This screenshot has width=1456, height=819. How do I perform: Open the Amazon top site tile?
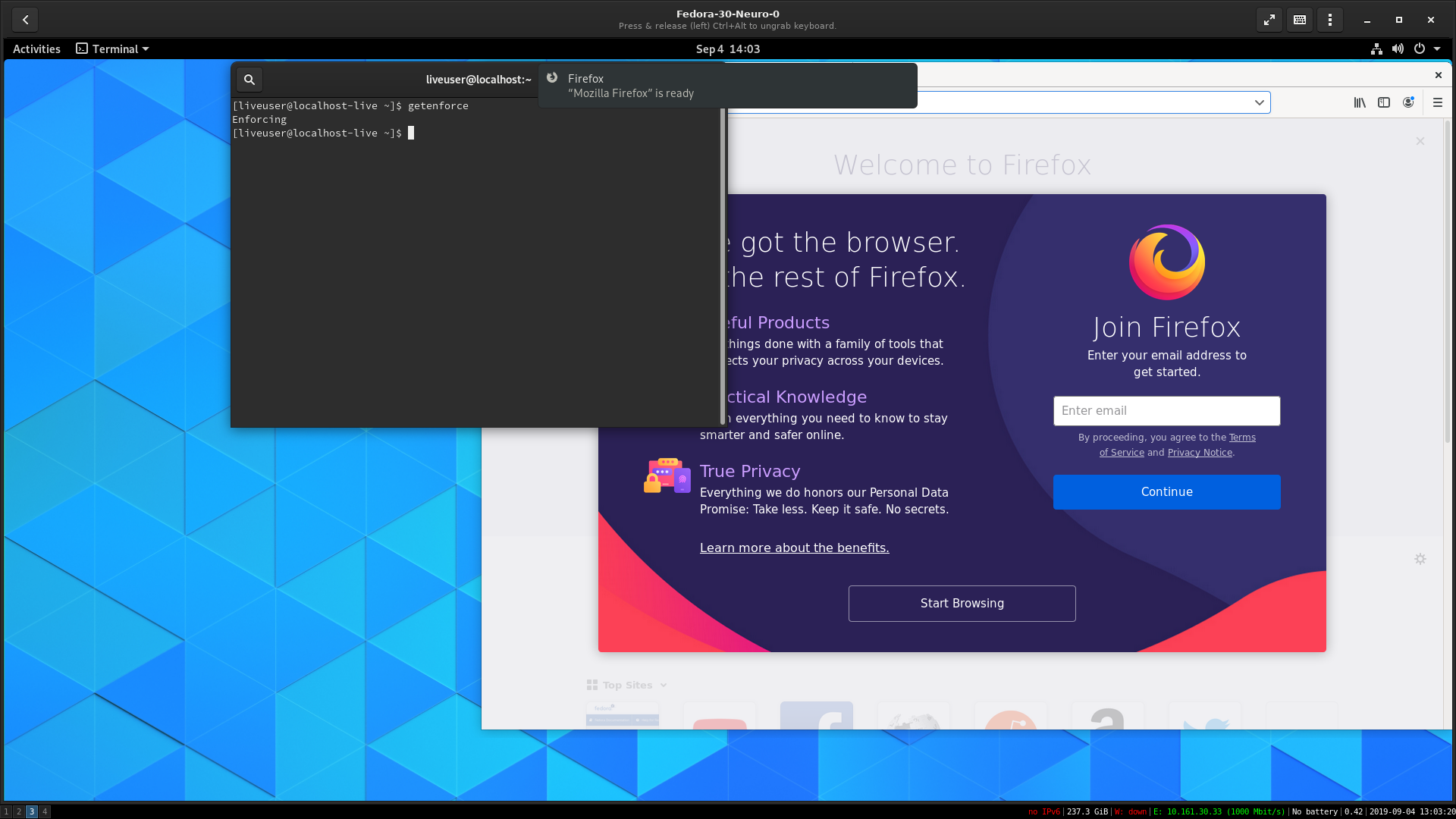tap(1108, 715)
